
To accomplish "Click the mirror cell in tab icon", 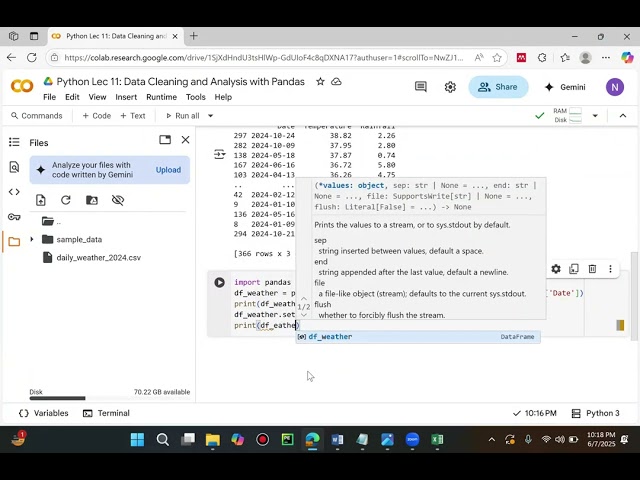I will coord(574,269).
